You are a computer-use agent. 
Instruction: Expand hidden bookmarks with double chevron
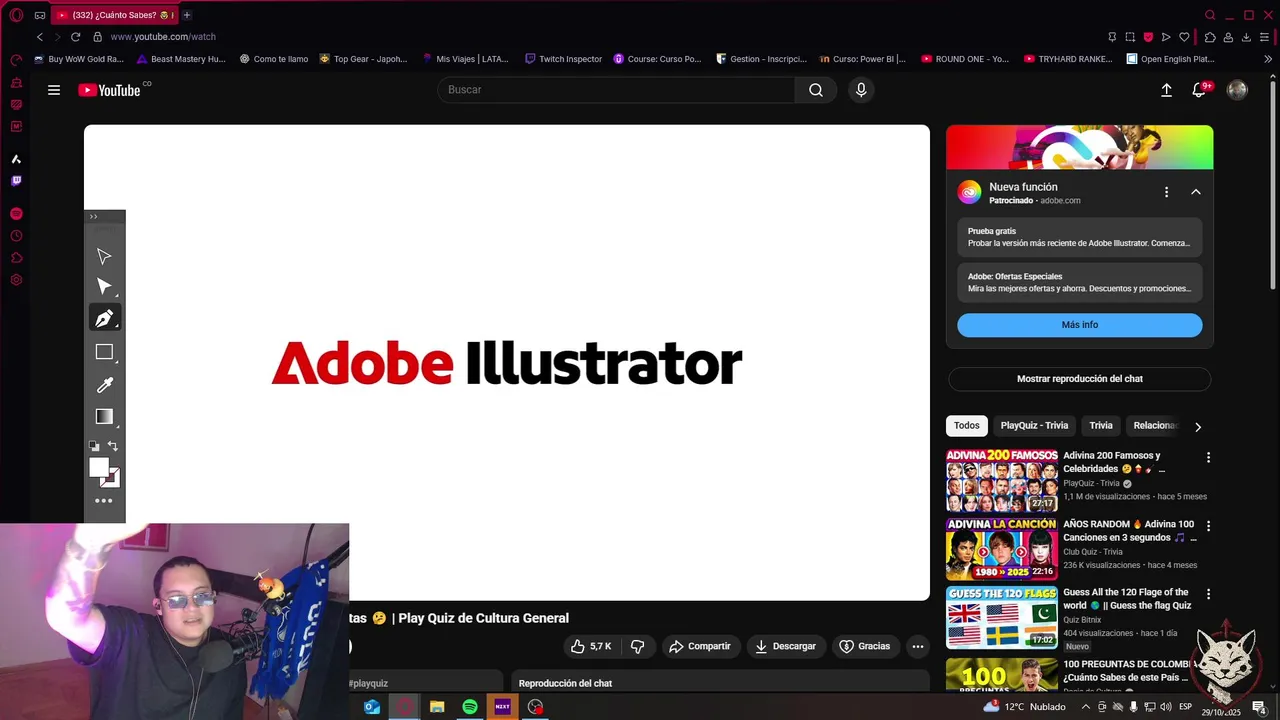pos(1268,59)
